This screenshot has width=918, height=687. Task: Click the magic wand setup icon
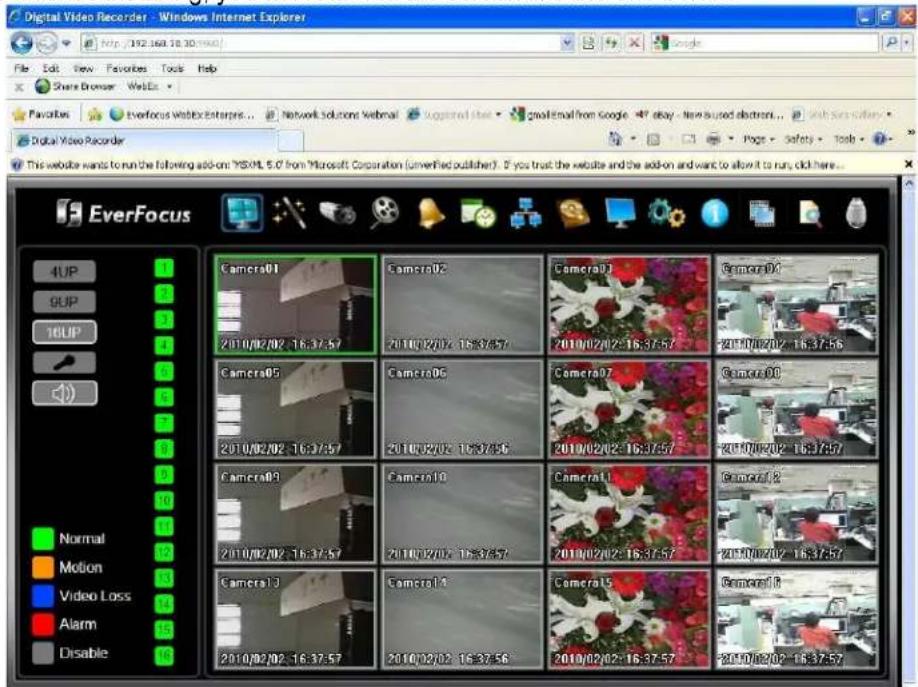point(289,213)
